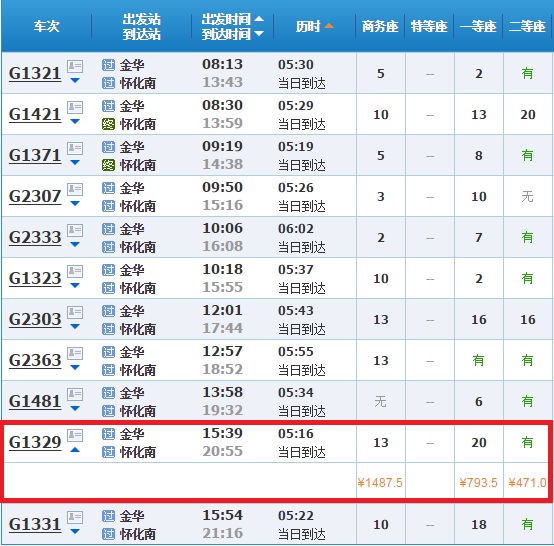Open passenger info card icon for G2307
The width and height of the screenshot is (554, 546).
click(x=75, y=189)
